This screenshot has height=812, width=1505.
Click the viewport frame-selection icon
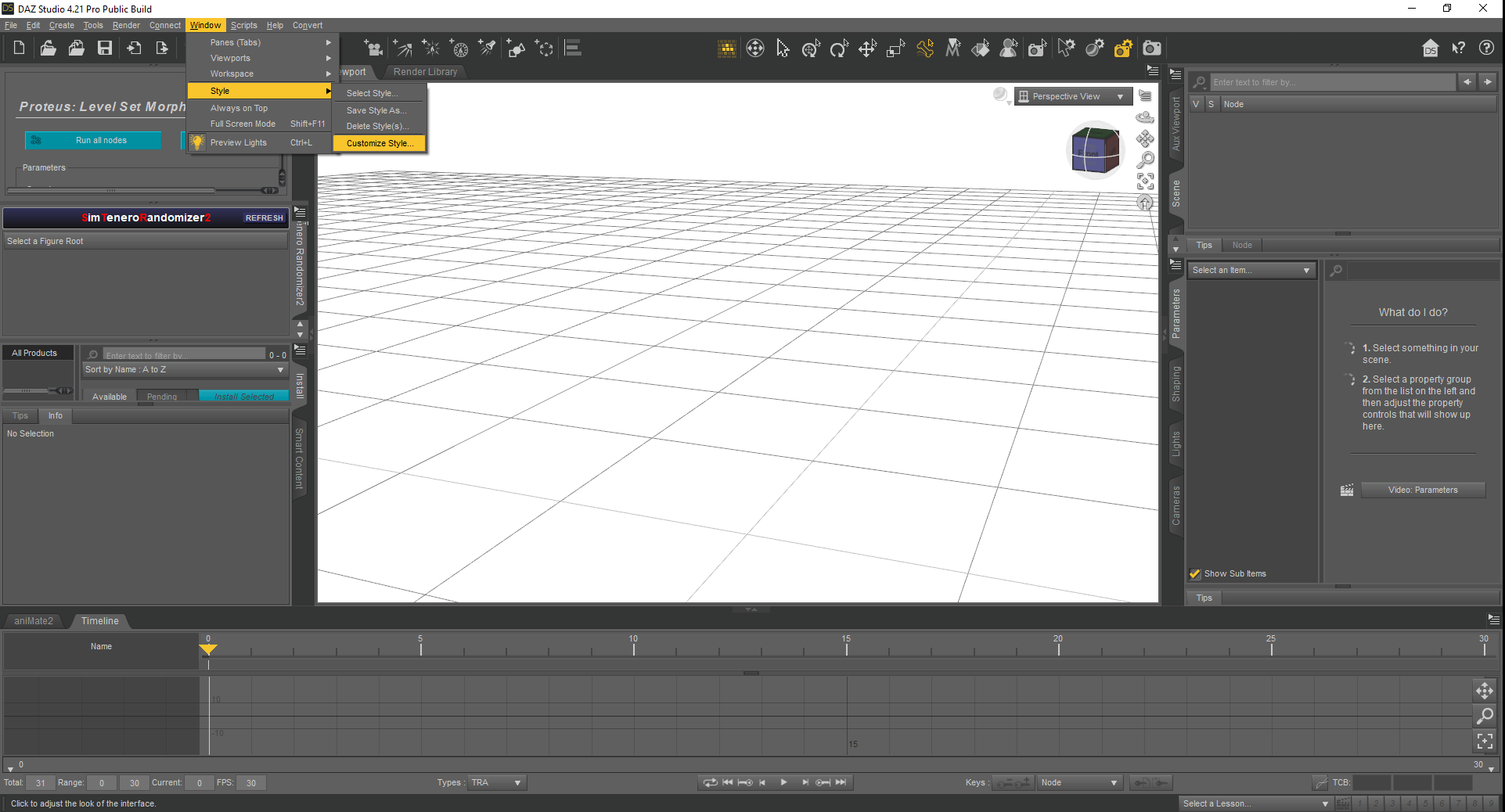(x=1145, y=181)
